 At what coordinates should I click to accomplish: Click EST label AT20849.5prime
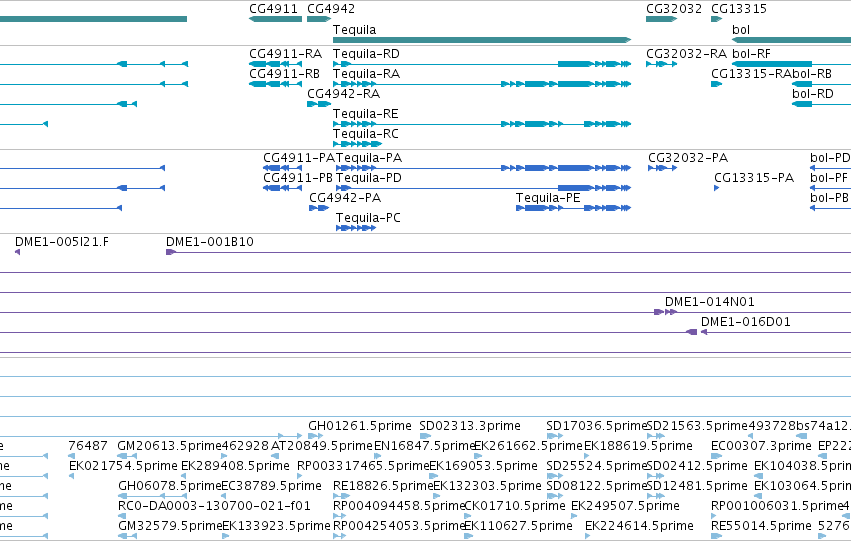pyautogui.click(x=322, y=446)
